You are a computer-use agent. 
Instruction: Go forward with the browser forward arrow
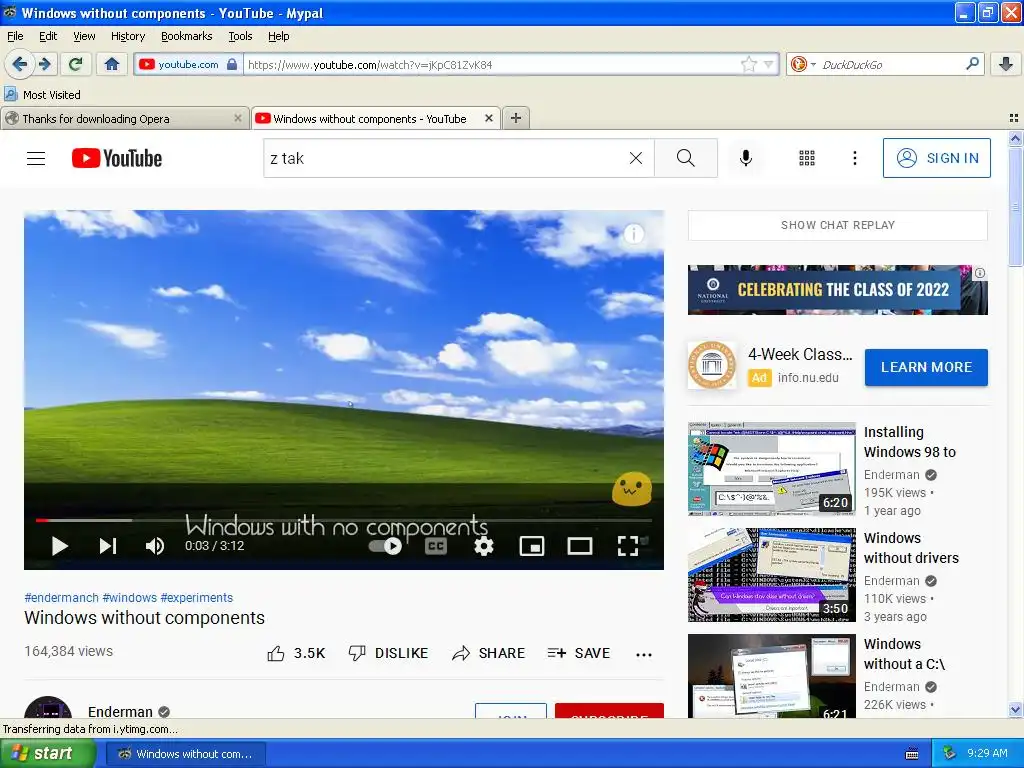45,64
